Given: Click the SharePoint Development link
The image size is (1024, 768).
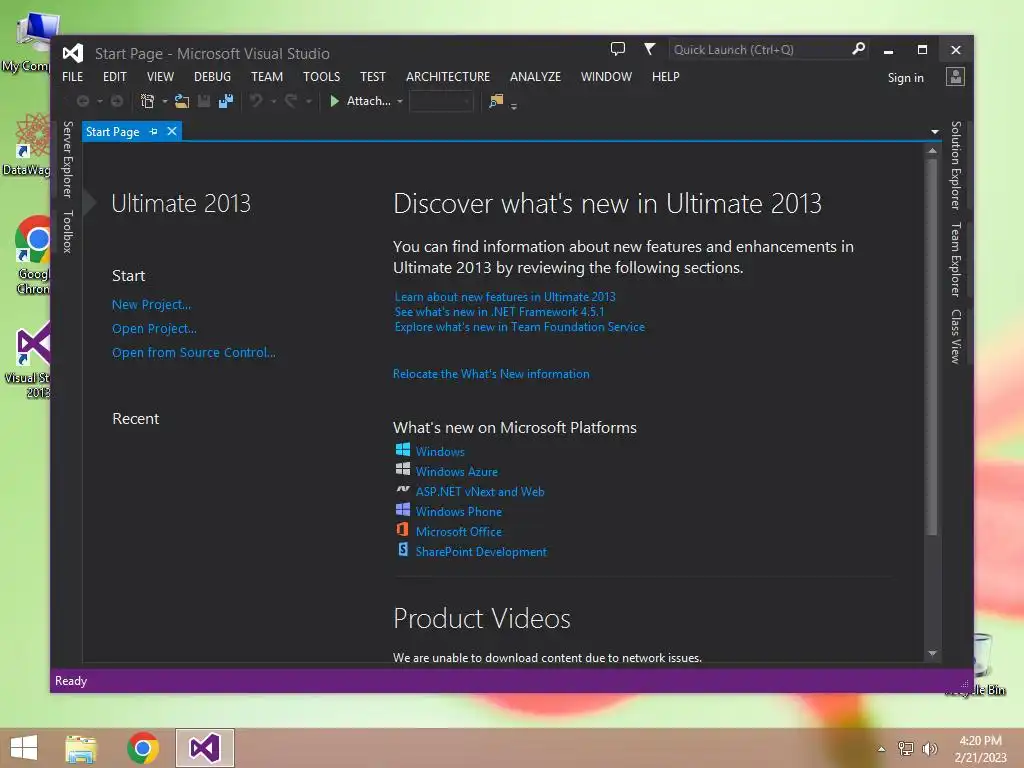Looking at the screenshot, I should click(x=481, y=552).
